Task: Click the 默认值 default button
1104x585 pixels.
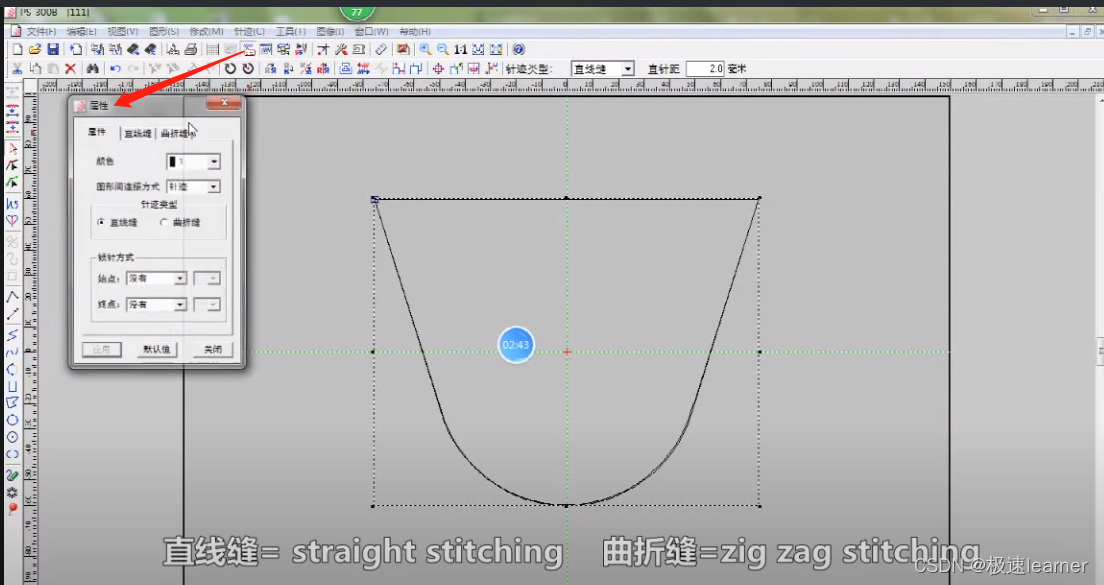Action: pyautogui.click(x=156, y=349)
